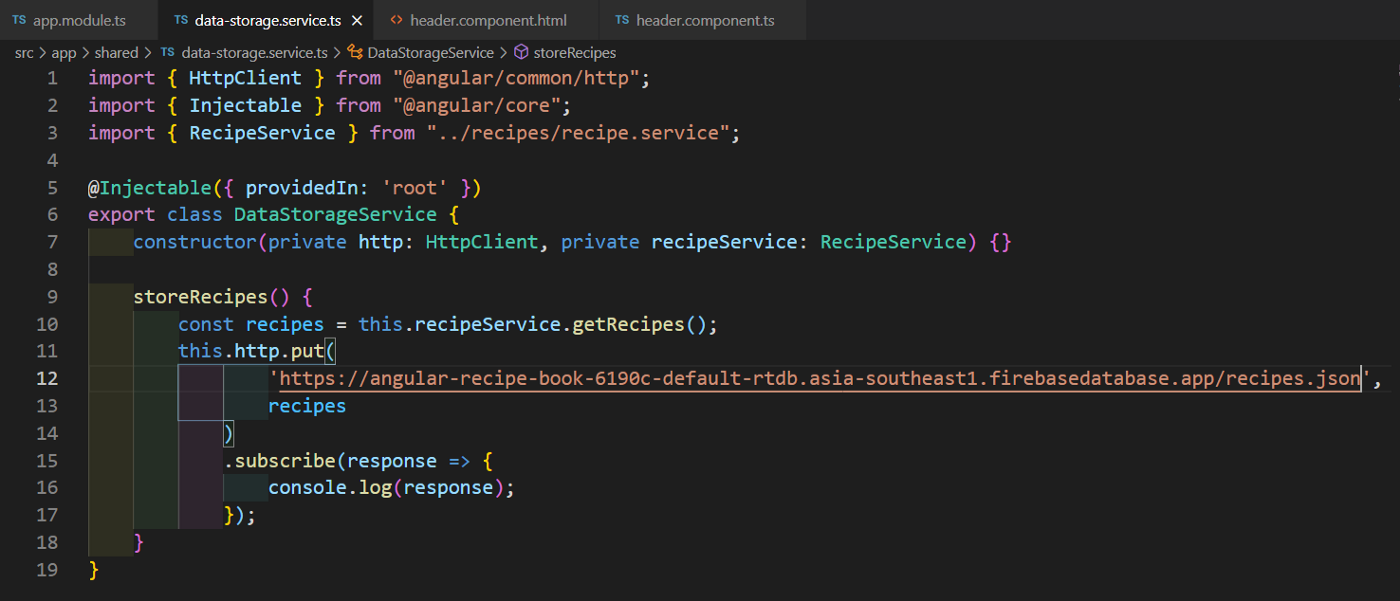Click the @Injectable decorator

(150, 187)
